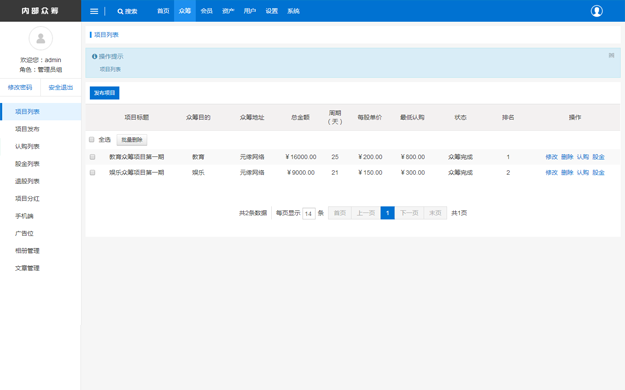Click the 修改密码 link
Screen dimensions: 625x390
point(20,87)
